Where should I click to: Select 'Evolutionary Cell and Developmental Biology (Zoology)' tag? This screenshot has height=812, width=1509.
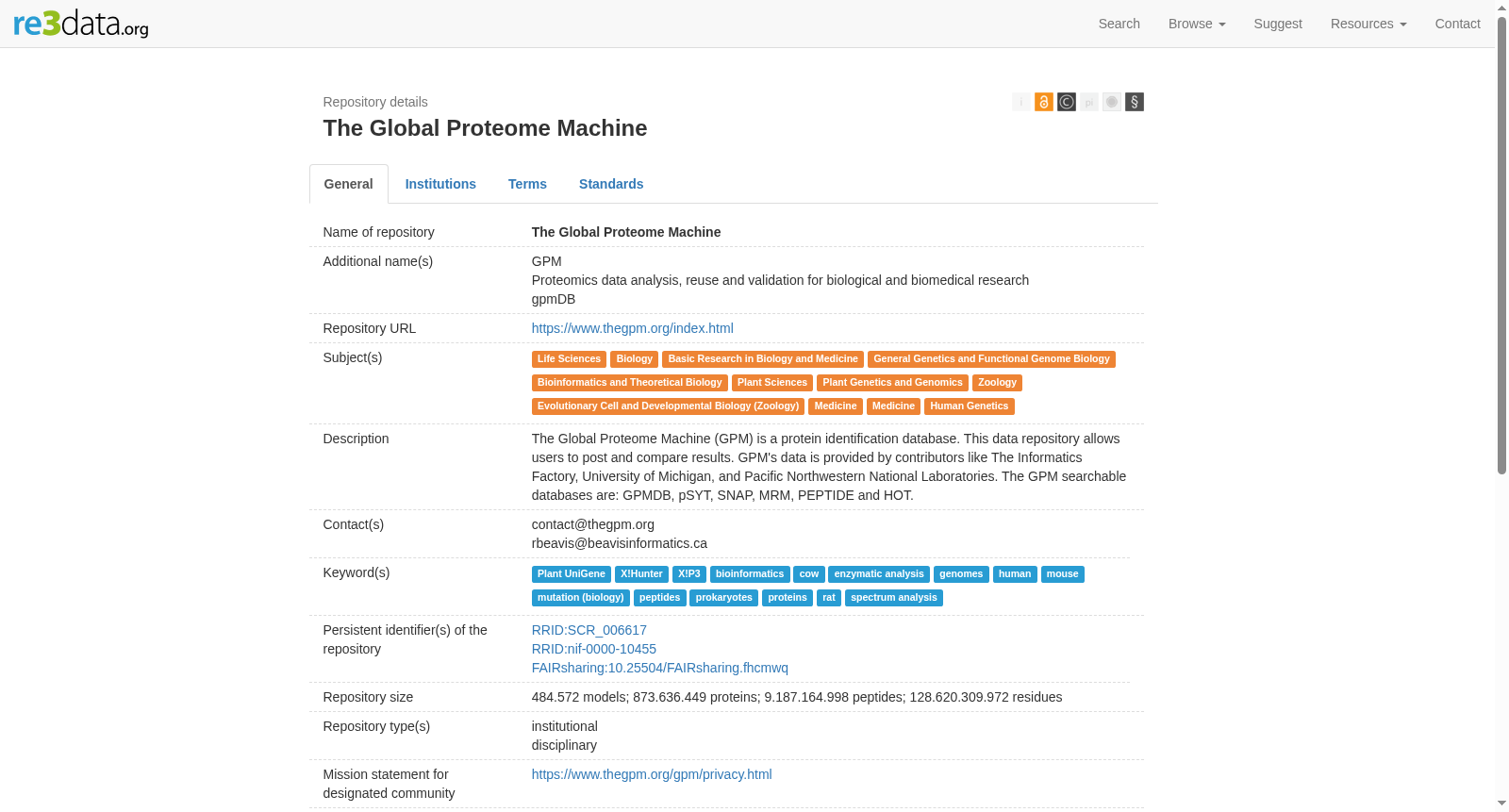point(668,406)
